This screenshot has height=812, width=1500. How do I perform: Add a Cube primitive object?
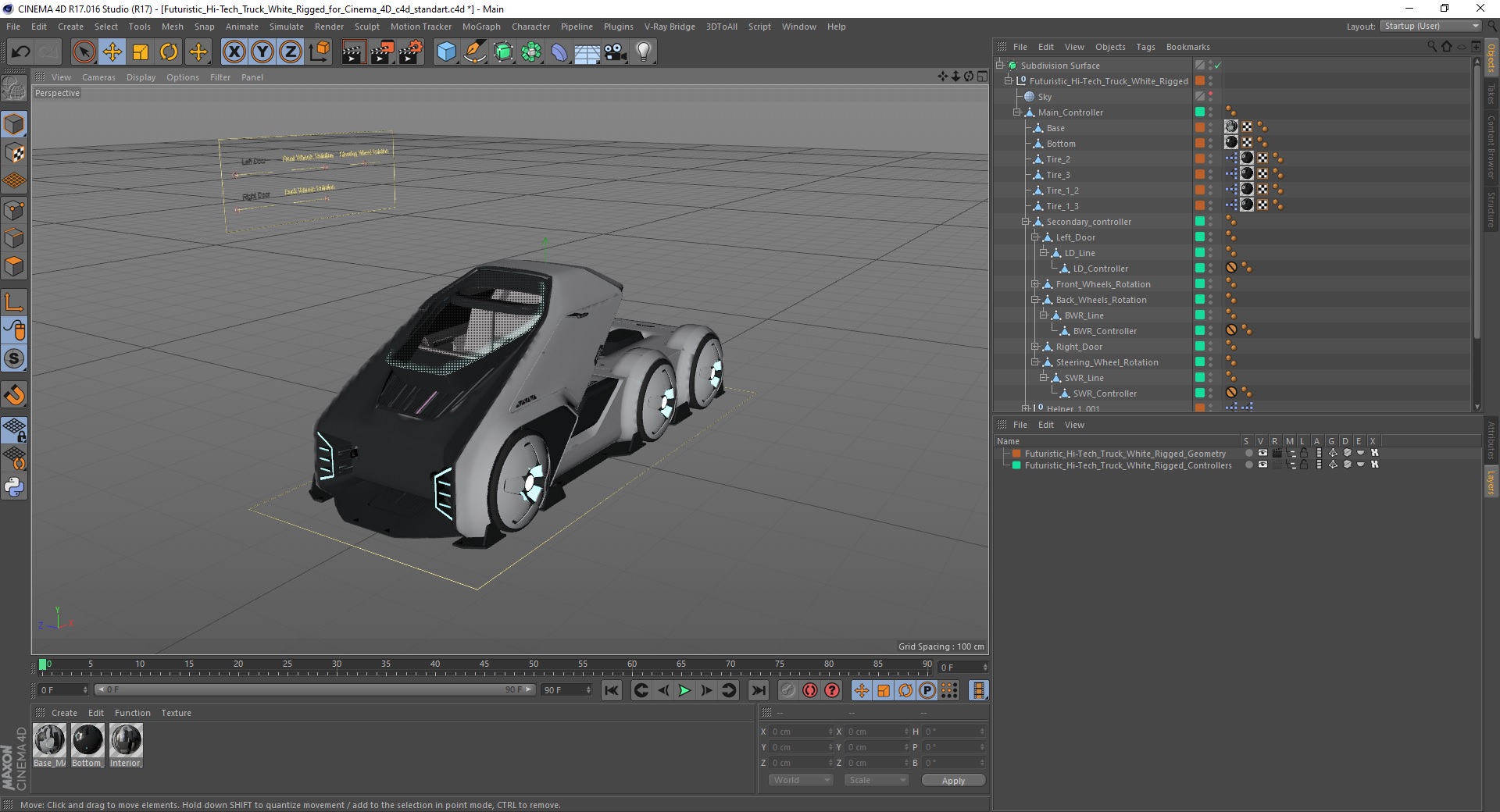(x=446, y=52)
